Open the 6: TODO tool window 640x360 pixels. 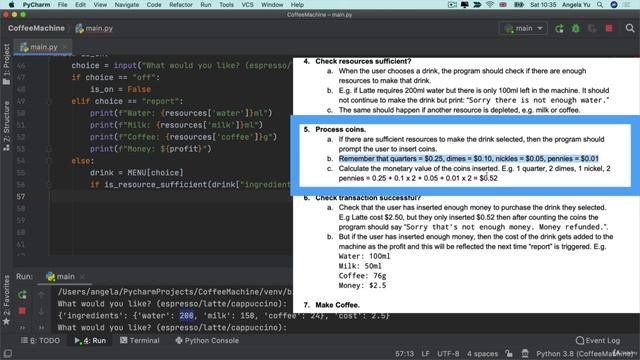pos(40,340)
